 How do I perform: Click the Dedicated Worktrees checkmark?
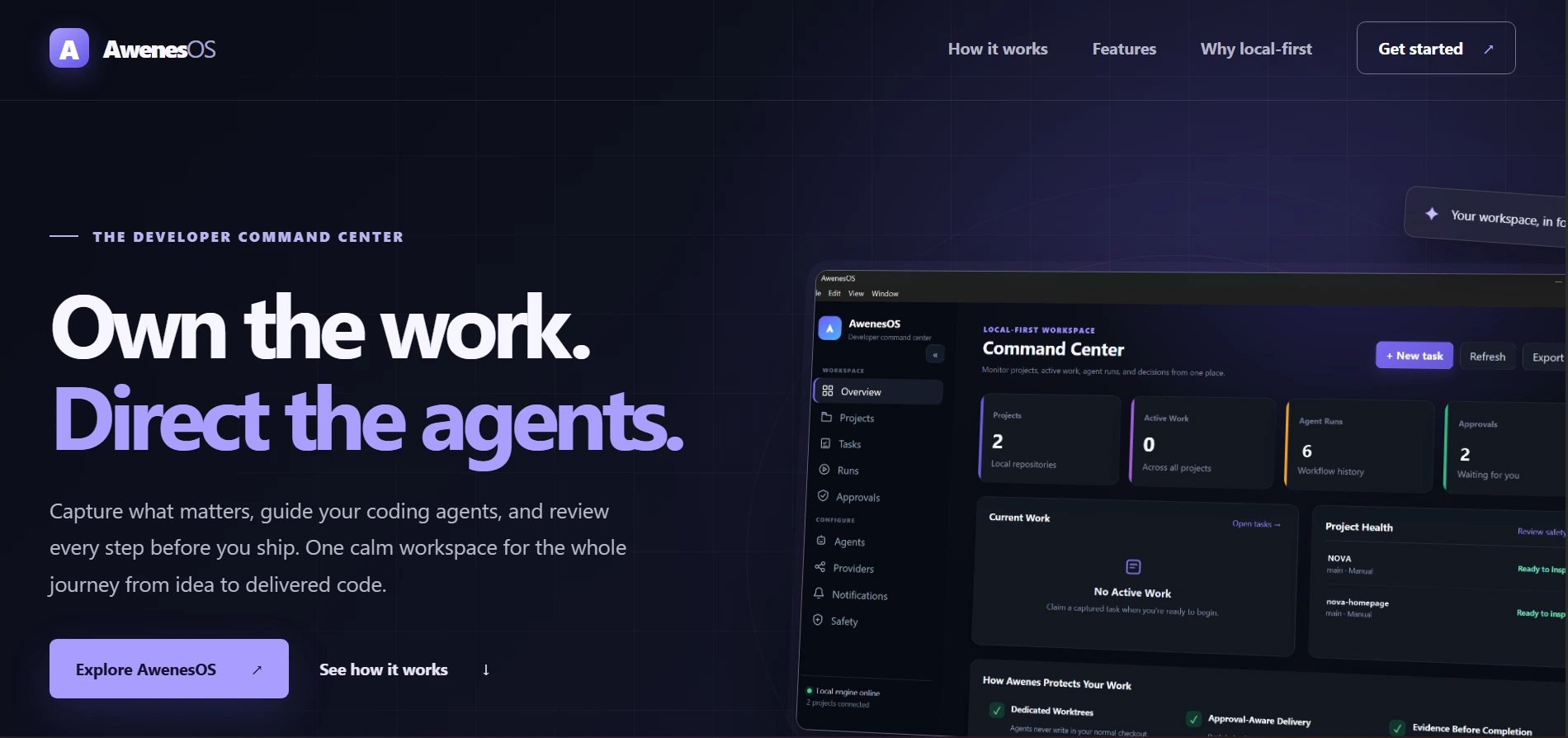pyautogui.click(x=997, y=710)
